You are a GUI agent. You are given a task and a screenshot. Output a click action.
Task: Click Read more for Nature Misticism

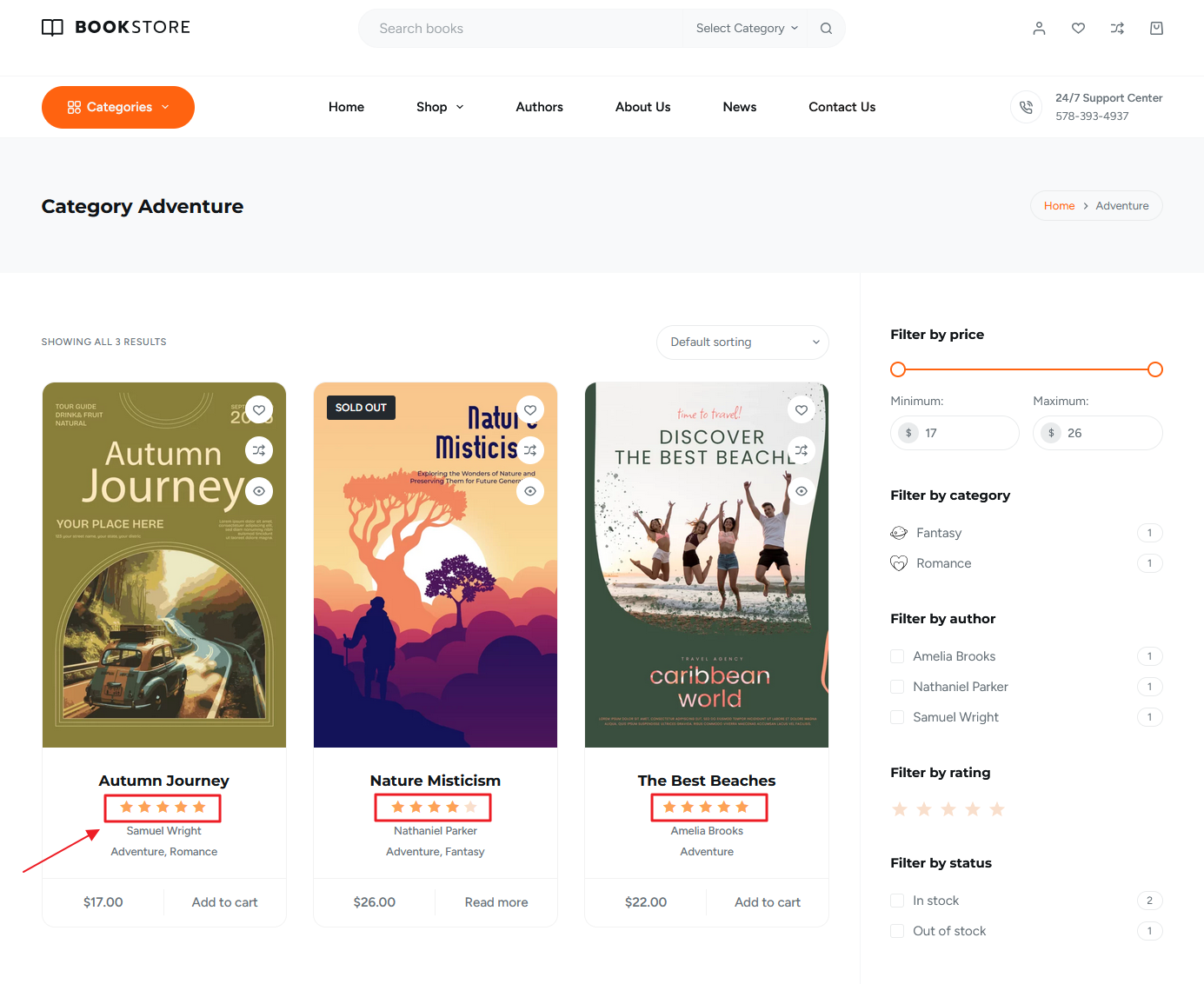pos(496,902)
